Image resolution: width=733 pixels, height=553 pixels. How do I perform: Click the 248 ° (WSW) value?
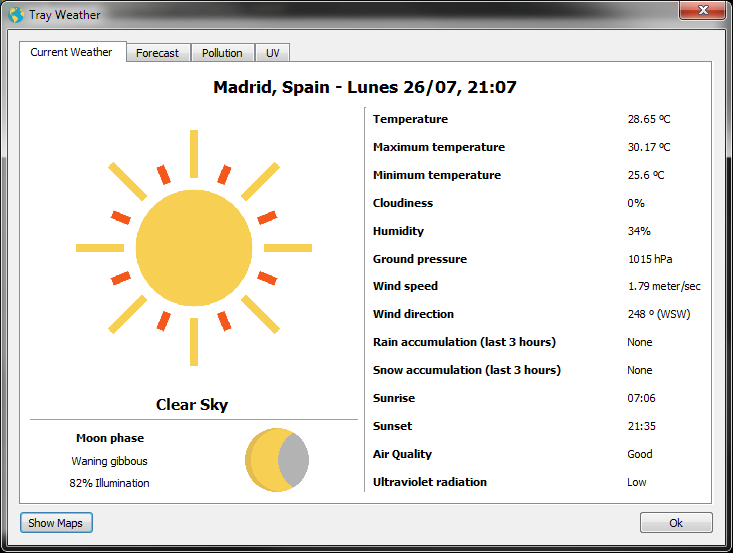click(659, 314)
